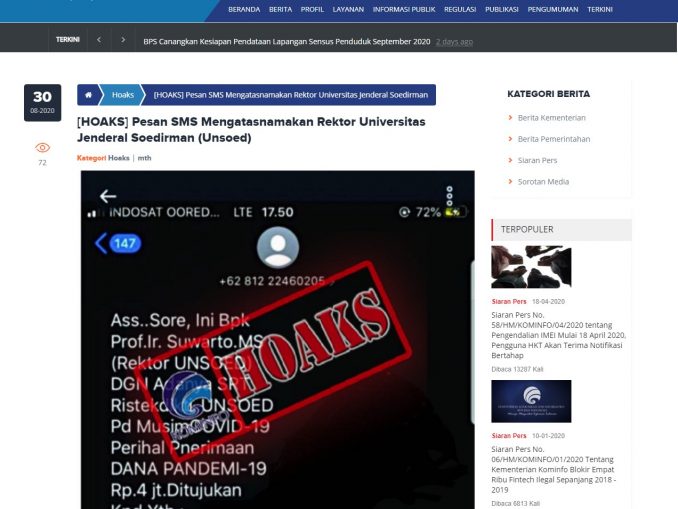The image size is (678, 509).
Task: Open Siaran Pers No. 58 IMEI article
Action: coord(559,335)
